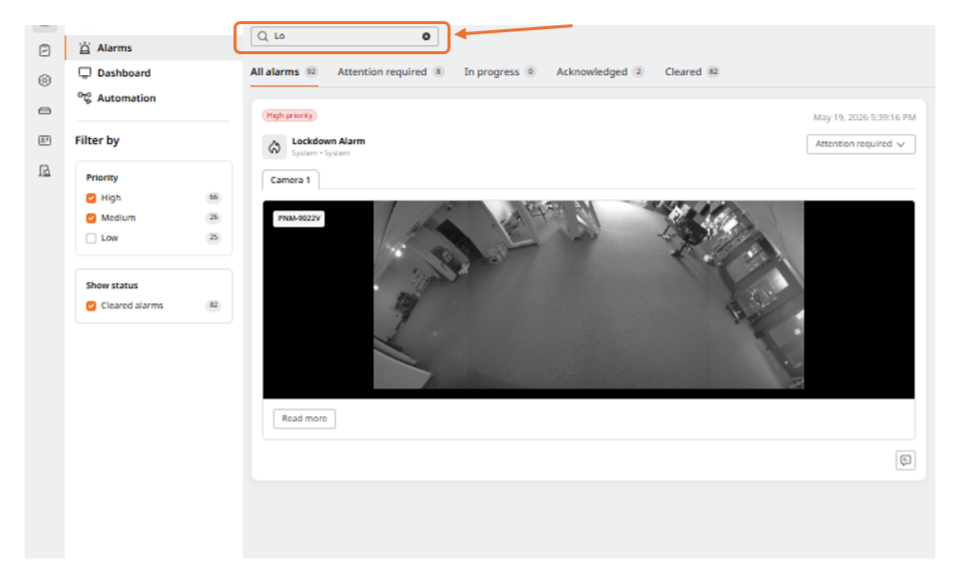Click the camera video snapshot
966x582 pixels.
588,299
